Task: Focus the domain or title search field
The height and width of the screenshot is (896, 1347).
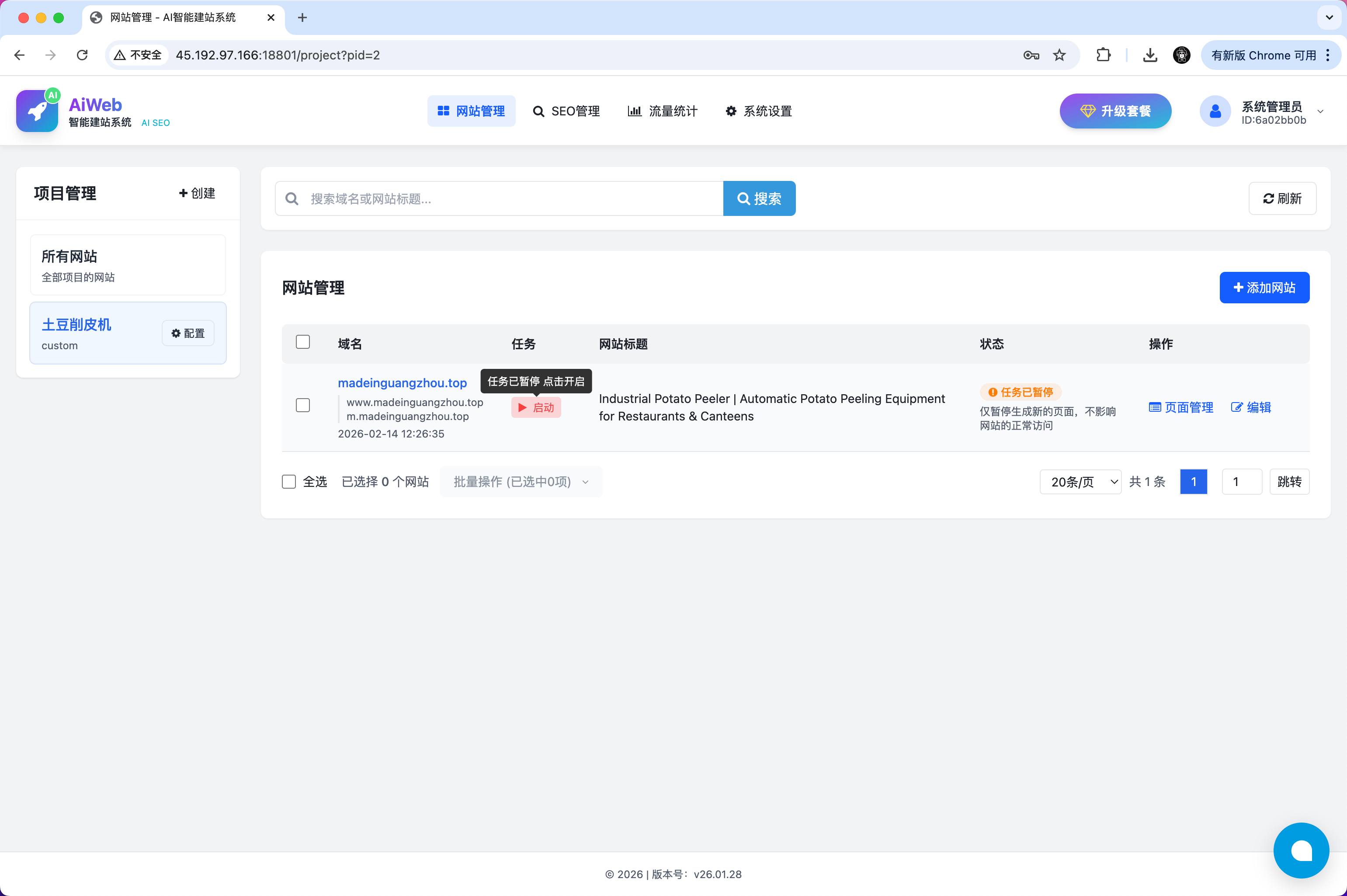Action: pyautogui.click(x=511, y=199)
